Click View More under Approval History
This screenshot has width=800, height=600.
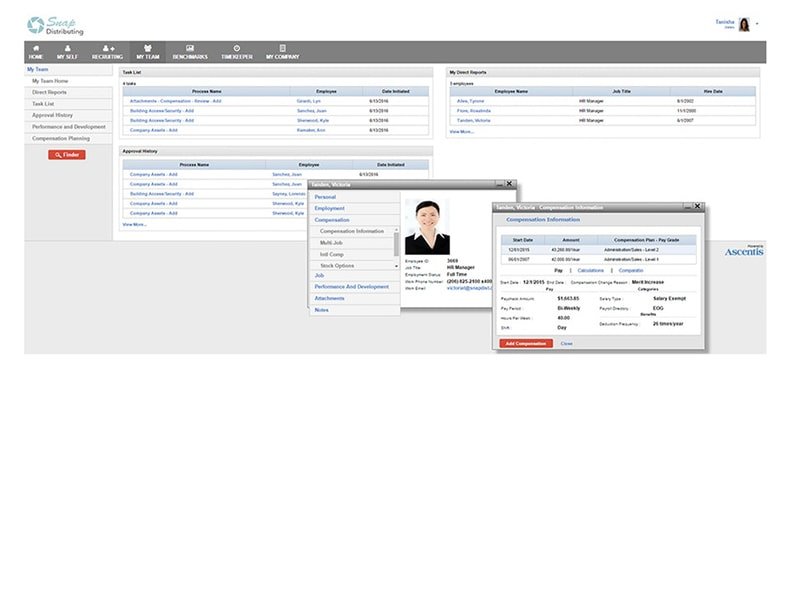(x=134, y=224)
